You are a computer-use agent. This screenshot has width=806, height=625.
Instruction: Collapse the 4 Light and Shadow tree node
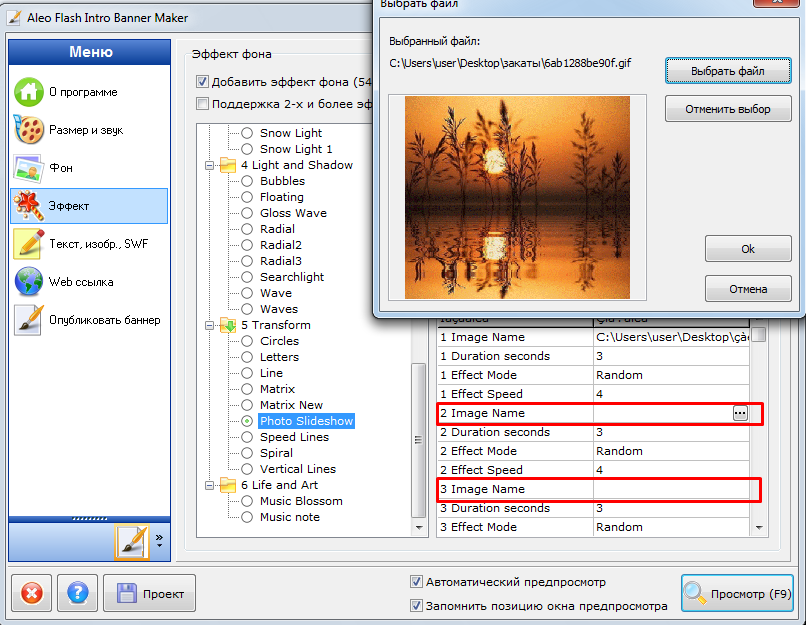(x=210, y=166)
